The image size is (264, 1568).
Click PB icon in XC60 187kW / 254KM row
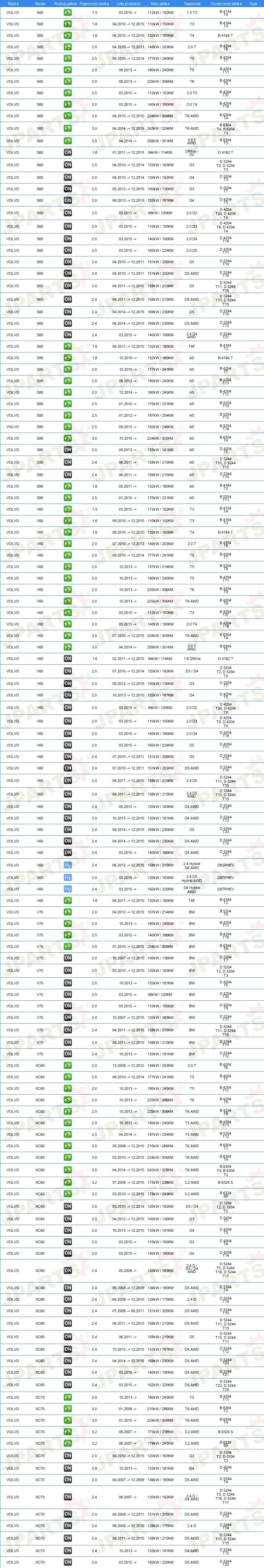pos(68,1135)
